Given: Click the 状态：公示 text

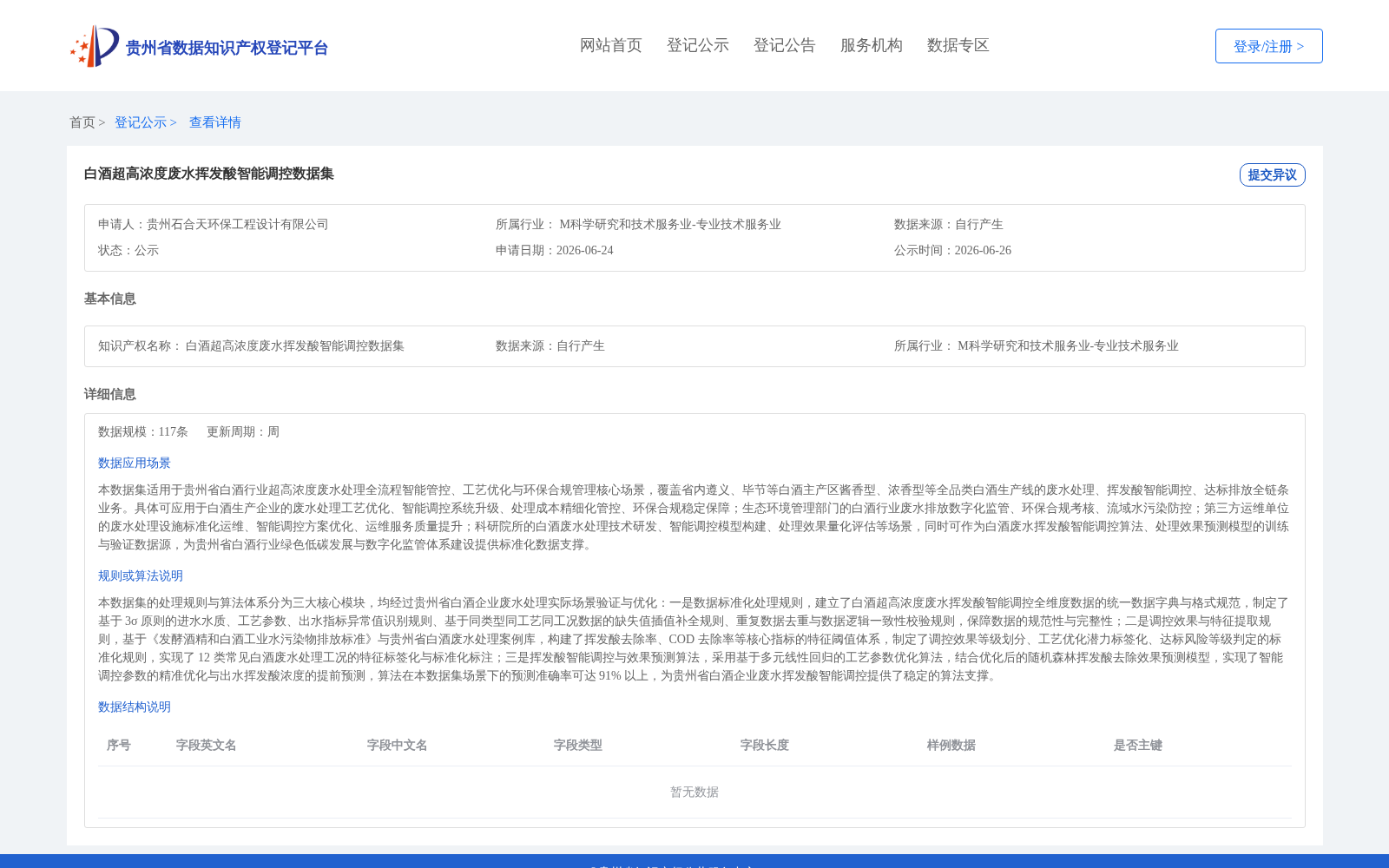Looking at the screenshot, I should tap(128, 250).
